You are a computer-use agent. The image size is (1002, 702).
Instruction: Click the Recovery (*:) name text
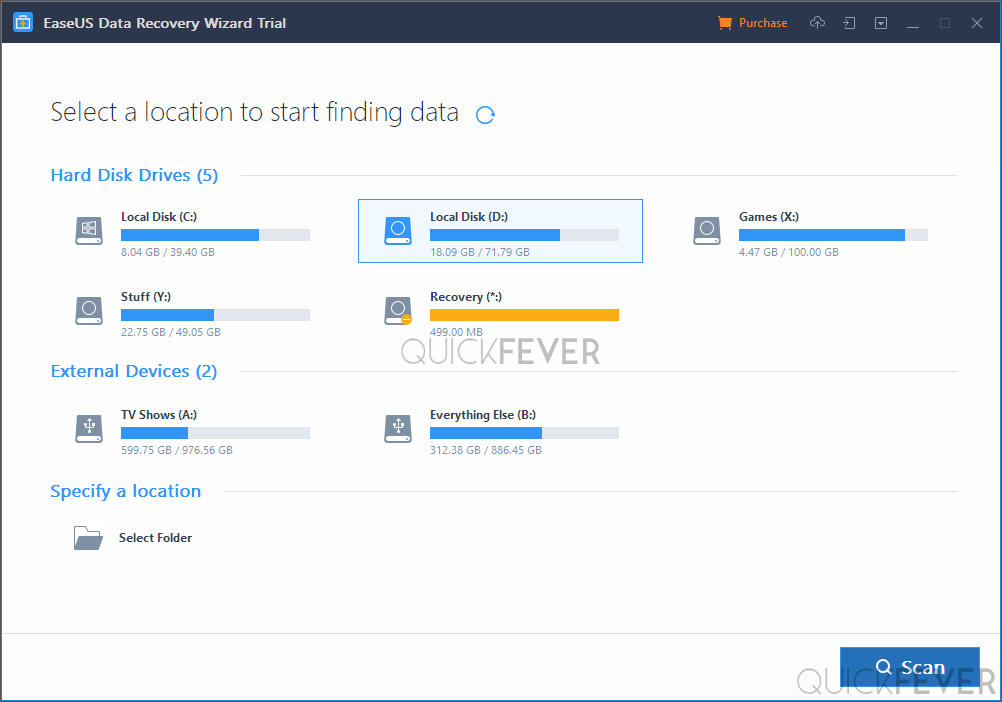pos(466,297)
